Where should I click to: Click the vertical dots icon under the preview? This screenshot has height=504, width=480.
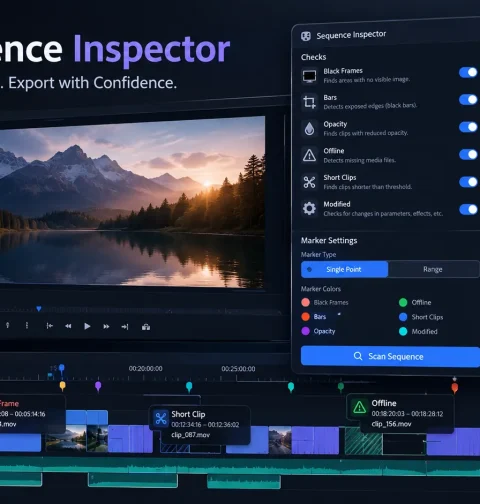(27, 325)
